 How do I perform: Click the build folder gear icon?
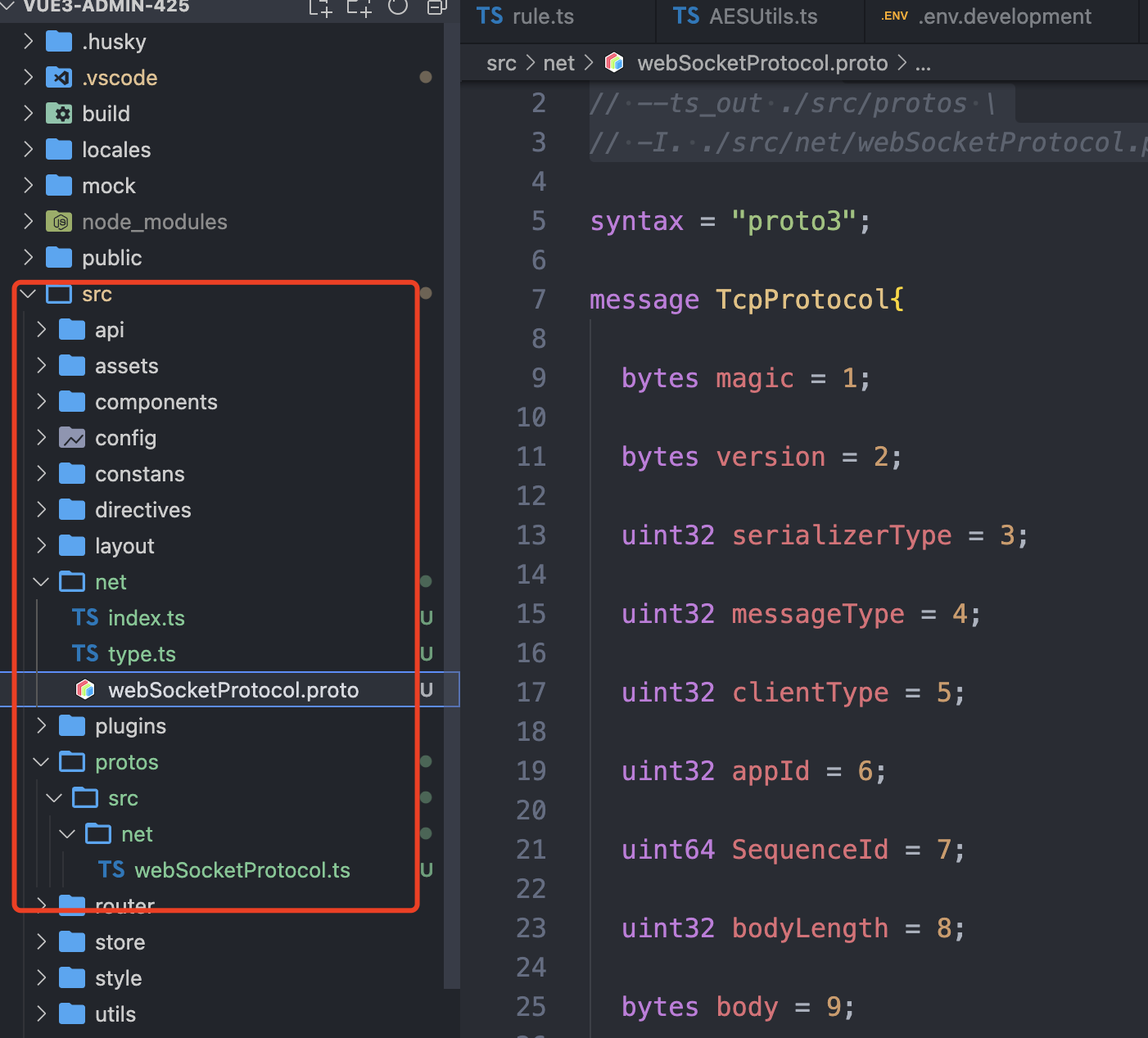coord(59,114)
